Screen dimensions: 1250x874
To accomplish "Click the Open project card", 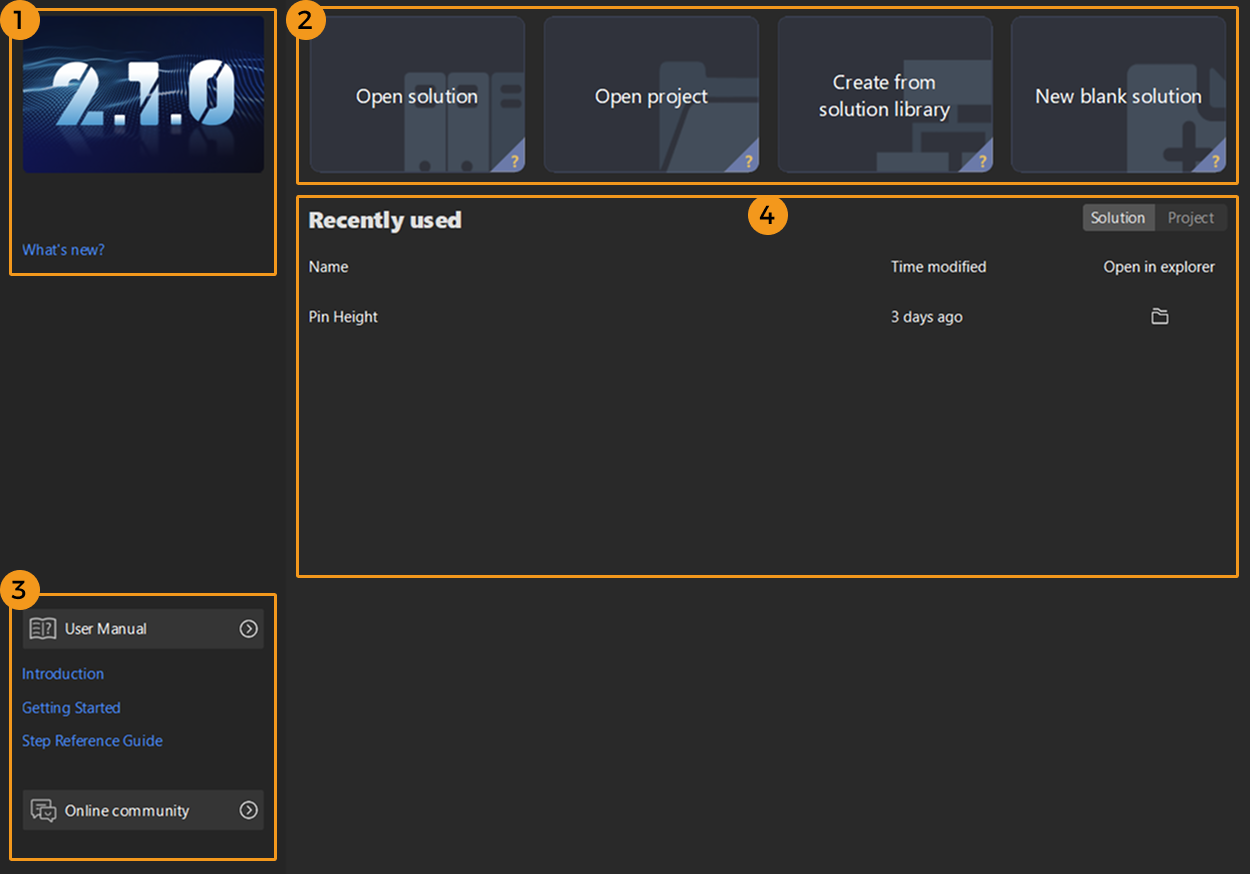I will pyautogui.click(x=651, y=95).
